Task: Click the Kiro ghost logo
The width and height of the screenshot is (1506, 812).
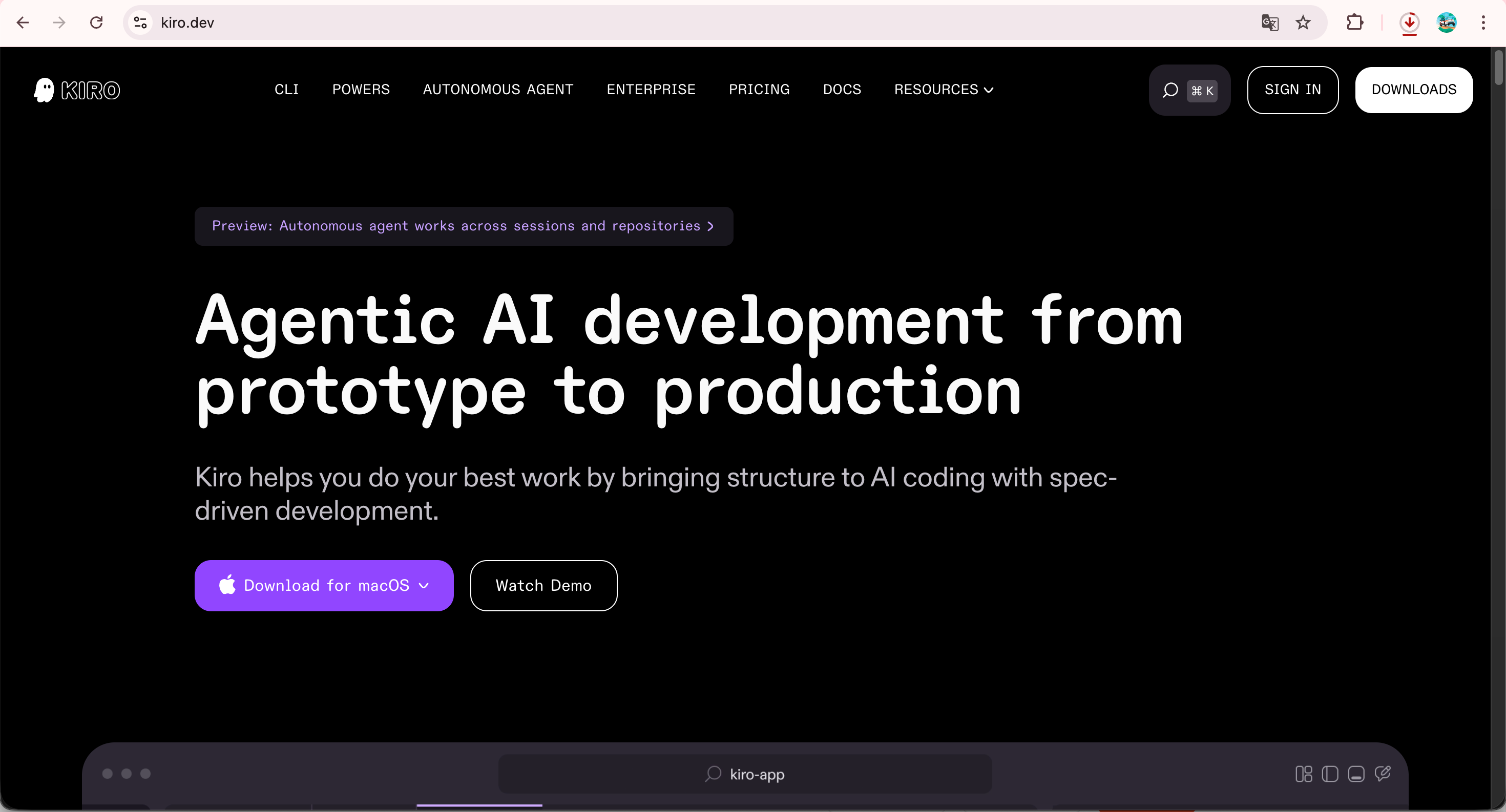Action: point(45,90)
